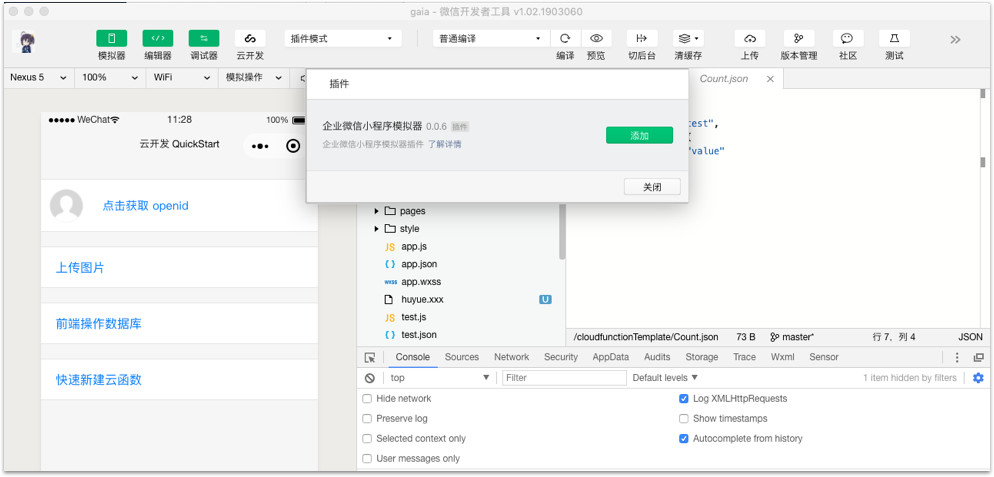Open test.json in file tree
Image resolution: width=994 pixels, height=477 pixels.
(418, 335)
